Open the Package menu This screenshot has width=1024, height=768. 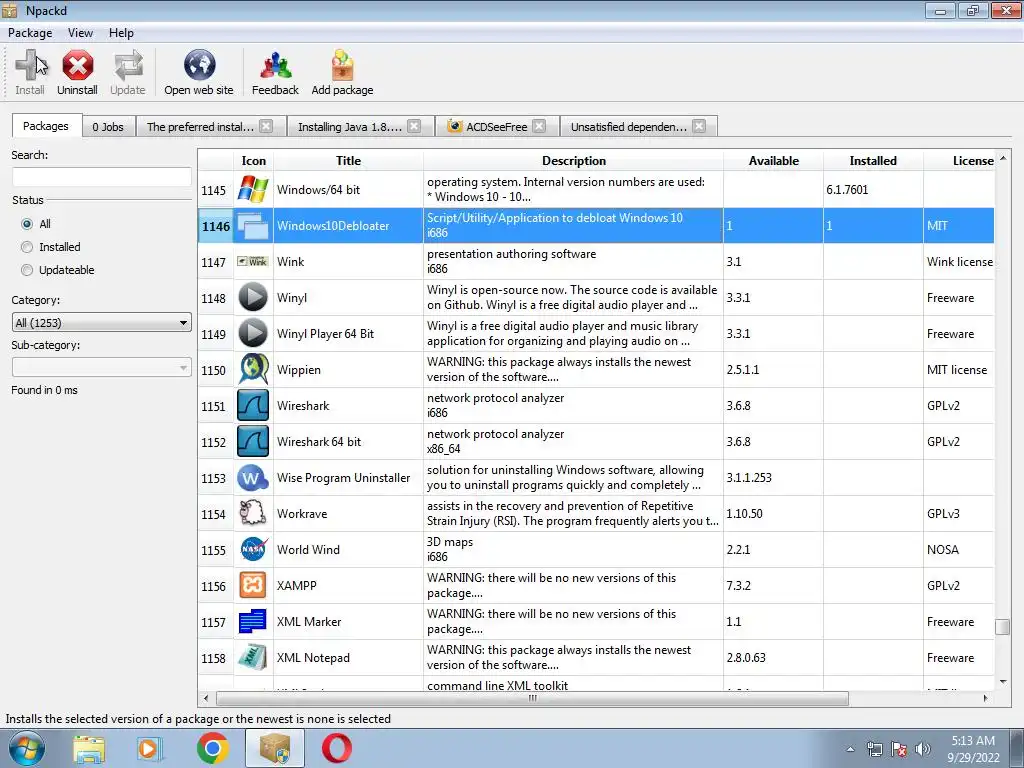[30, 33]
